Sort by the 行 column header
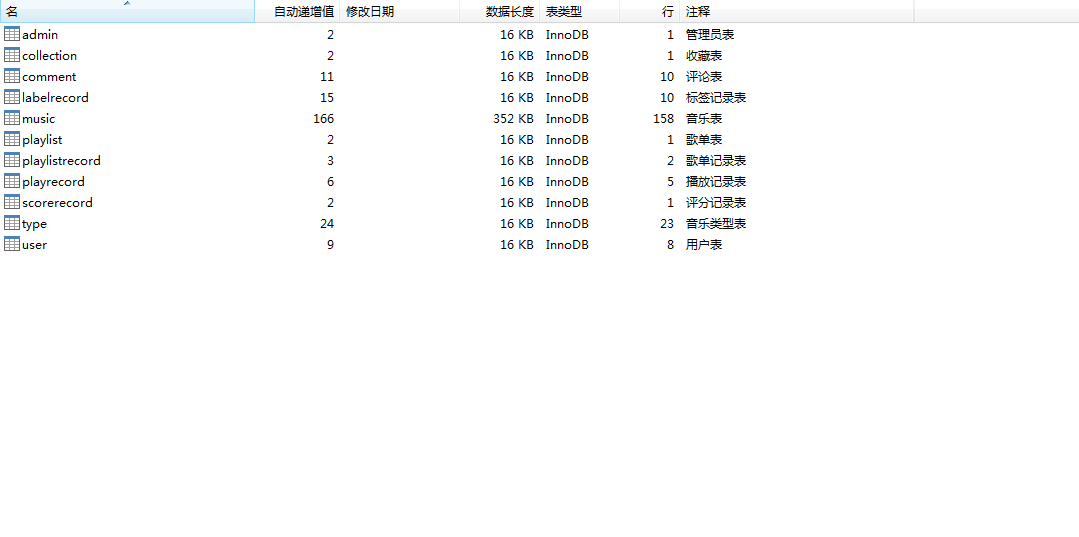The image size is (1079, 537). pos(650,12)
